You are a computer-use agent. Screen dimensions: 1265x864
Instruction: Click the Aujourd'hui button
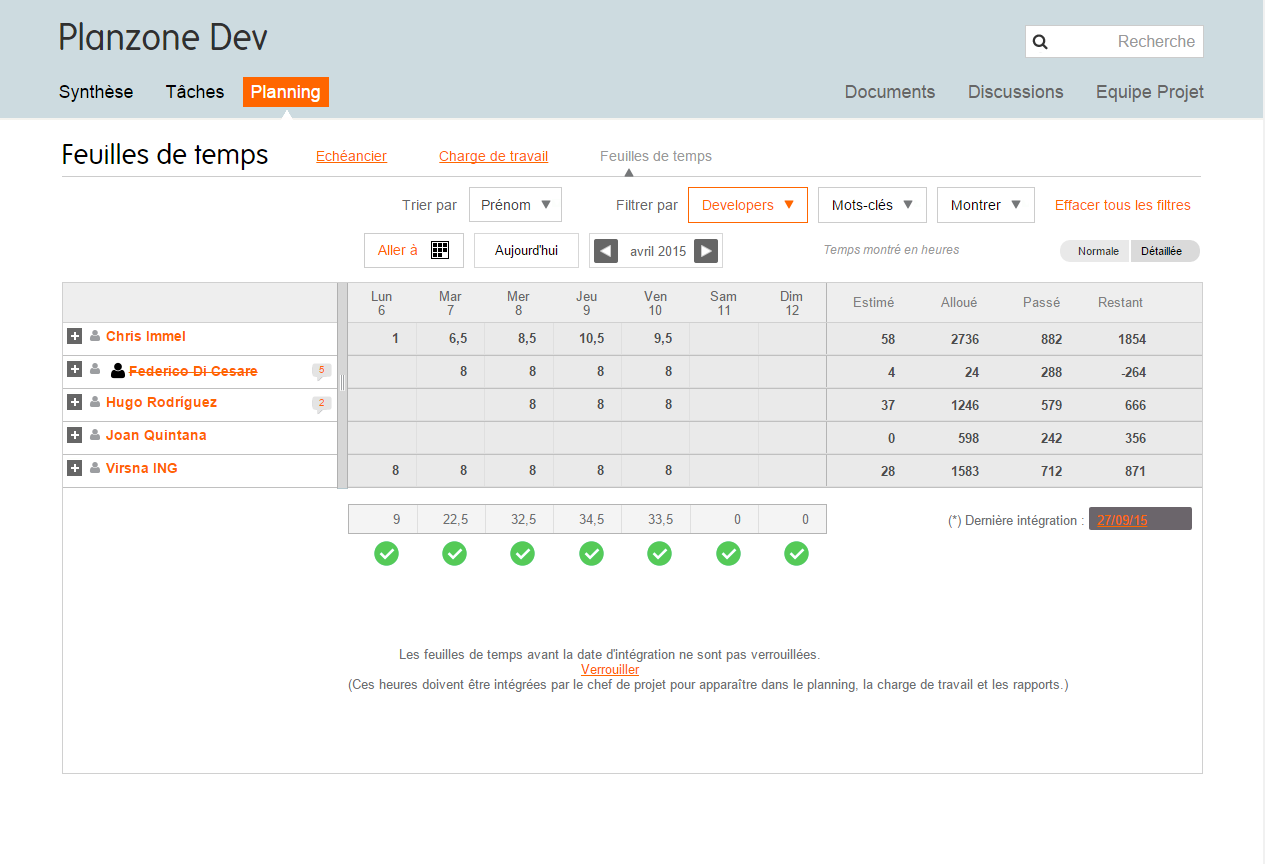526,250
